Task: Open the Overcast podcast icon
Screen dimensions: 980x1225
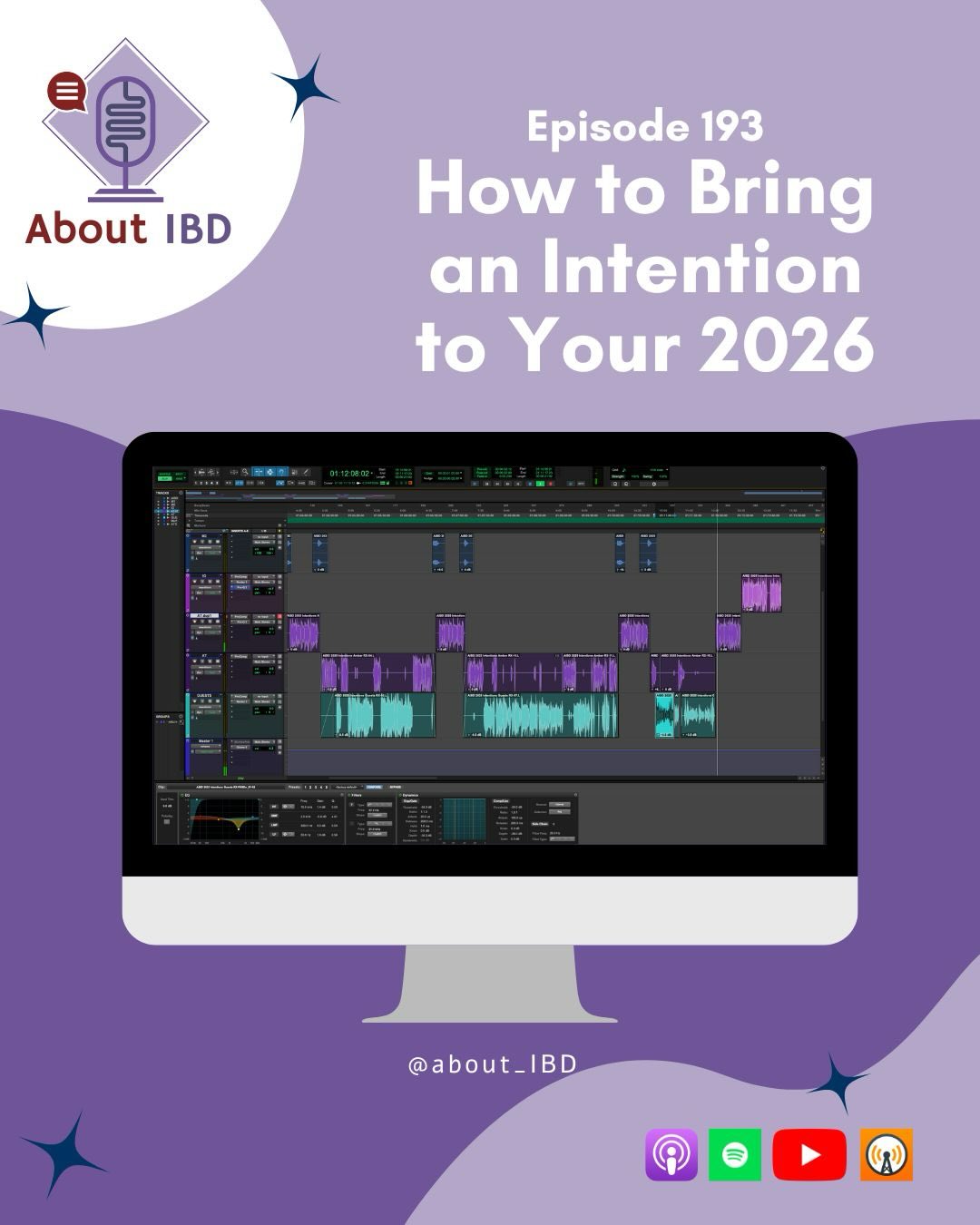Action: 887,1155
